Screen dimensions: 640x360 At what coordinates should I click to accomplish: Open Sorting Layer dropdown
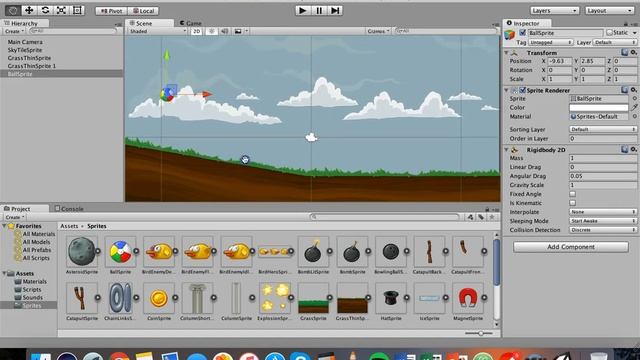[x=603, y=129]
